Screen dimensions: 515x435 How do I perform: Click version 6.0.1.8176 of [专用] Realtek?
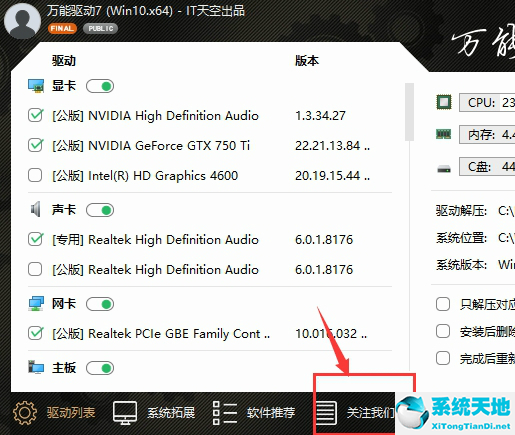[x=324, y=240]
